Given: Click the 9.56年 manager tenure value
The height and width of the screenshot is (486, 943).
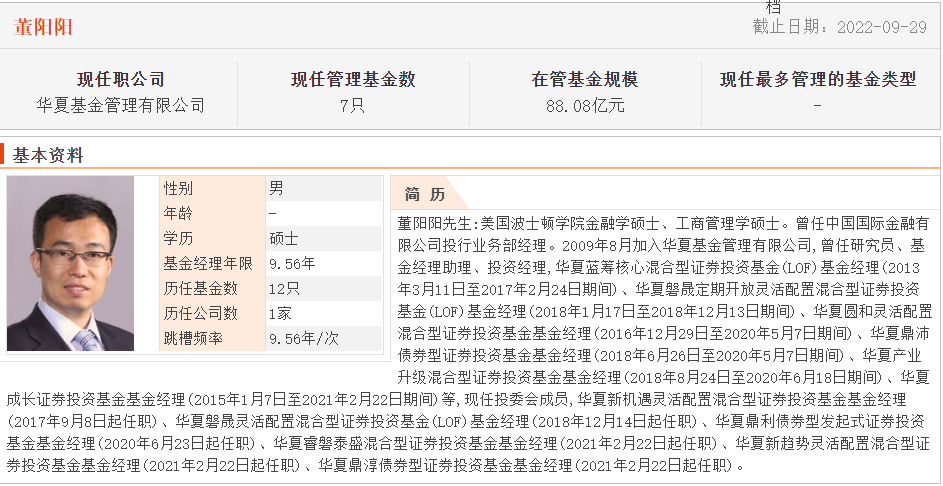Looking at the screenshot, I should tap(292, 263).
